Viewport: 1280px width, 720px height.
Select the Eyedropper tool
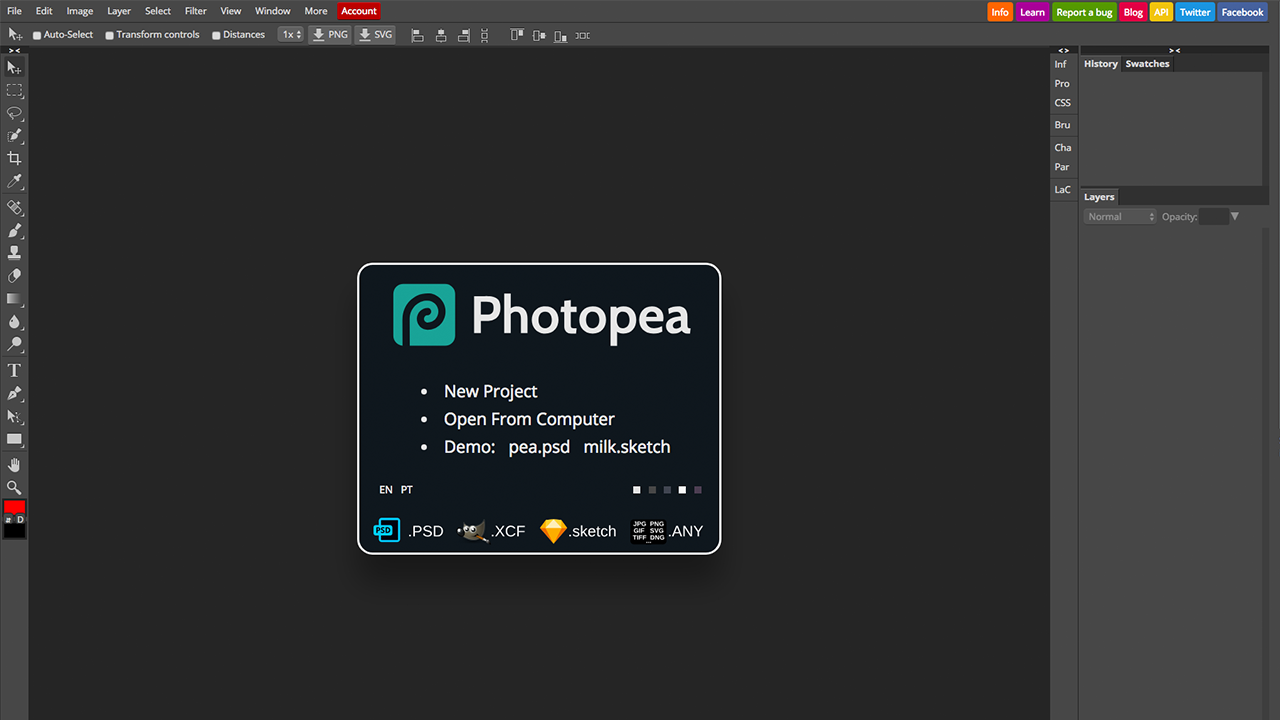click(x=14, y=182)
